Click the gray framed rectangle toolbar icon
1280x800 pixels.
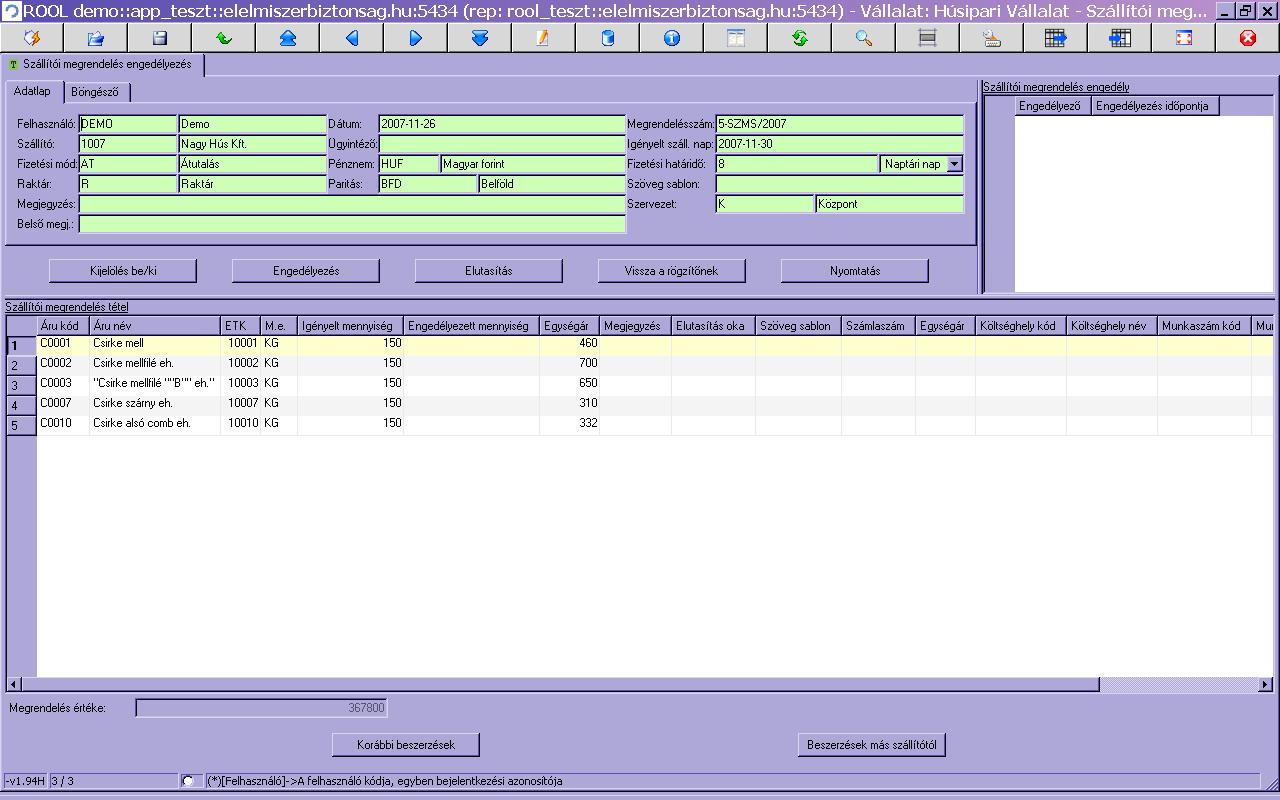tap(928, 38)
